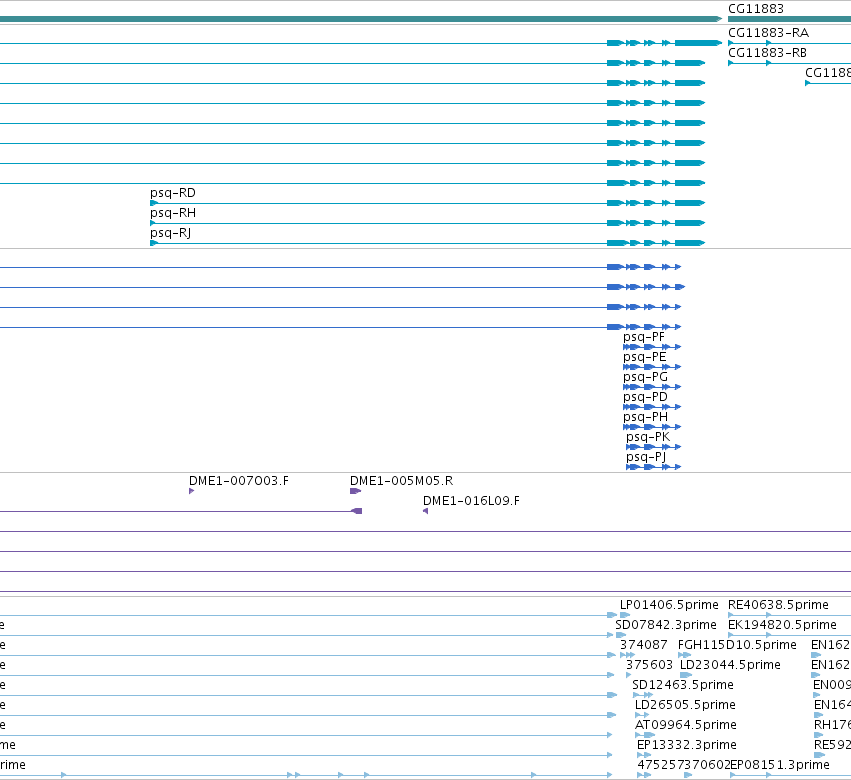Select the DME1-016L09.F feature label

click(471, 501)
